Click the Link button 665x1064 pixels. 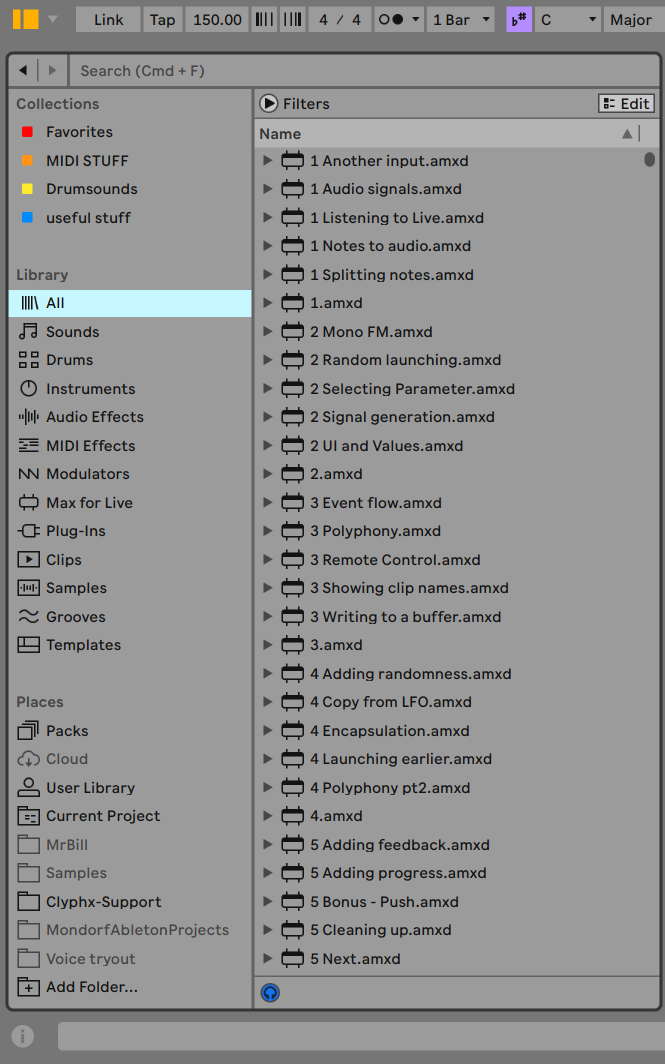108,20
